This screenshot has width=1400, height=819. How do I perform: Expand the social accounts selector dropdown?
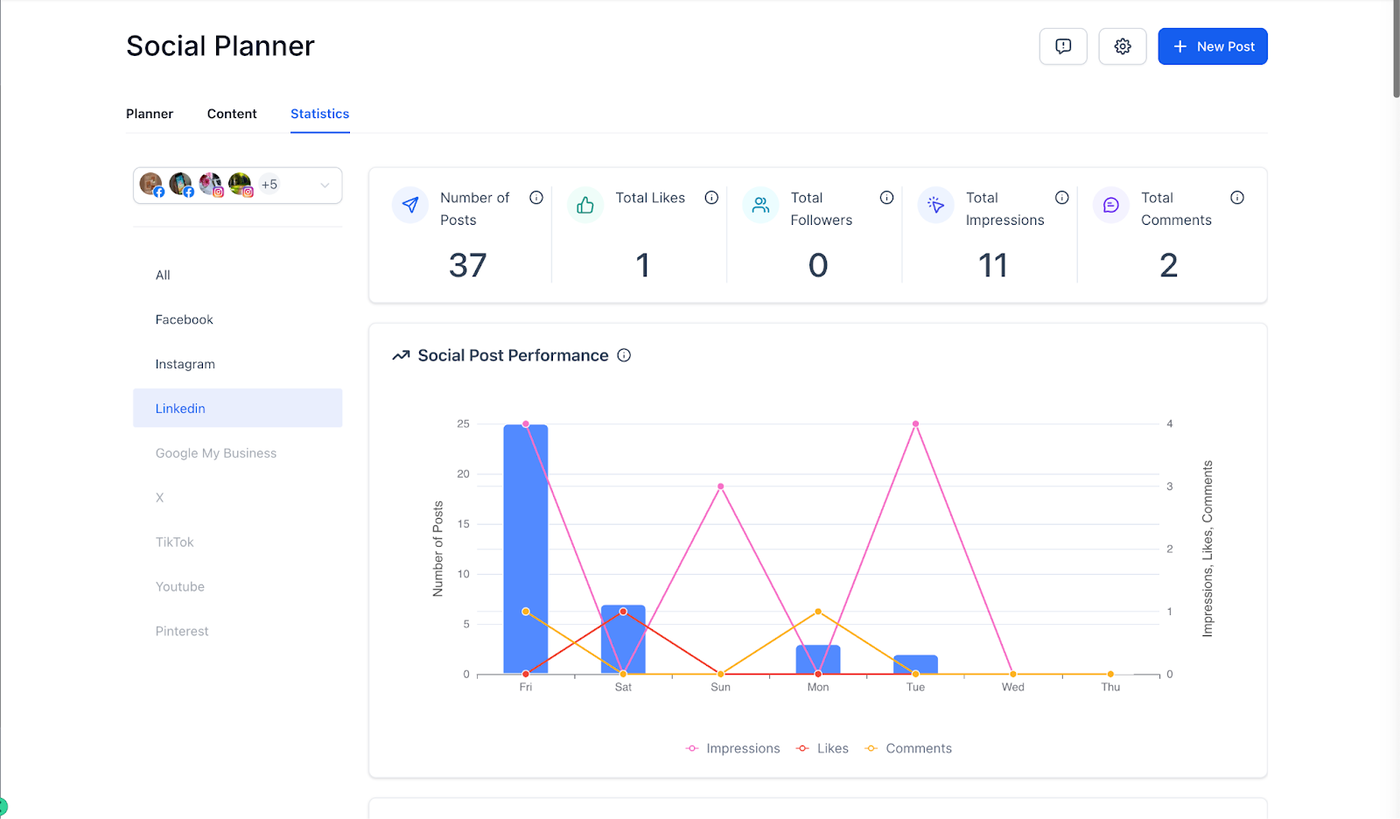(x=324, y=185)
